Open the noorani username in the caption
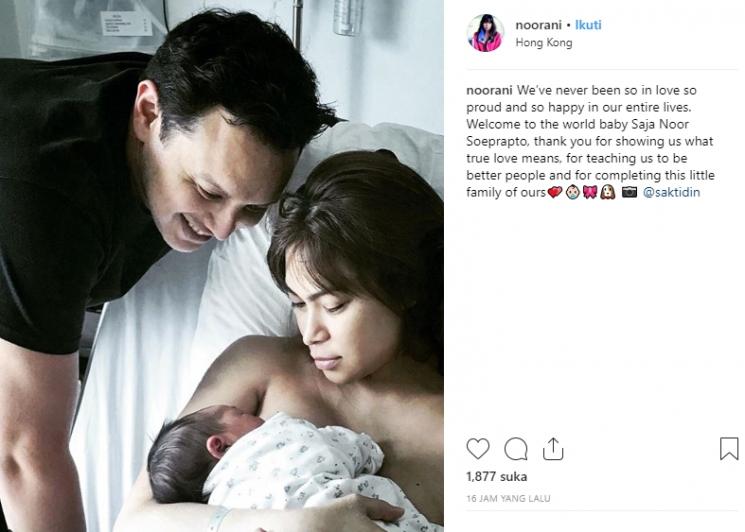 [x=489, y=90]
